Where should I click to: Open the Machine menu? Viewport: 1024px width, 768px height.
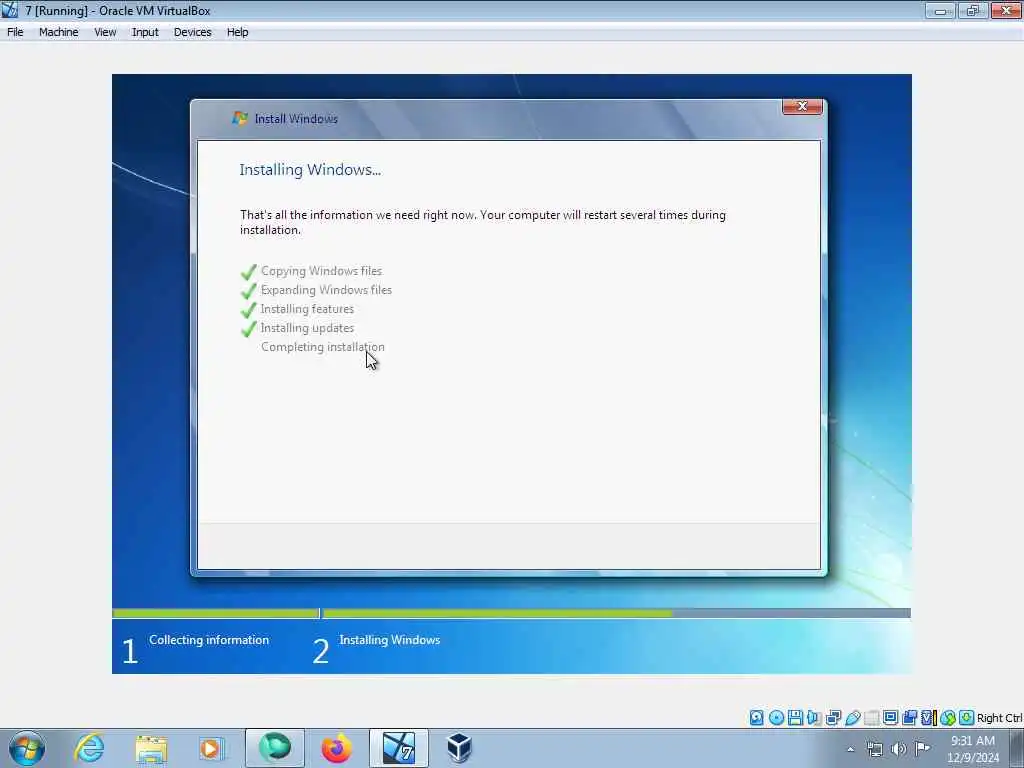pos(58,32)
